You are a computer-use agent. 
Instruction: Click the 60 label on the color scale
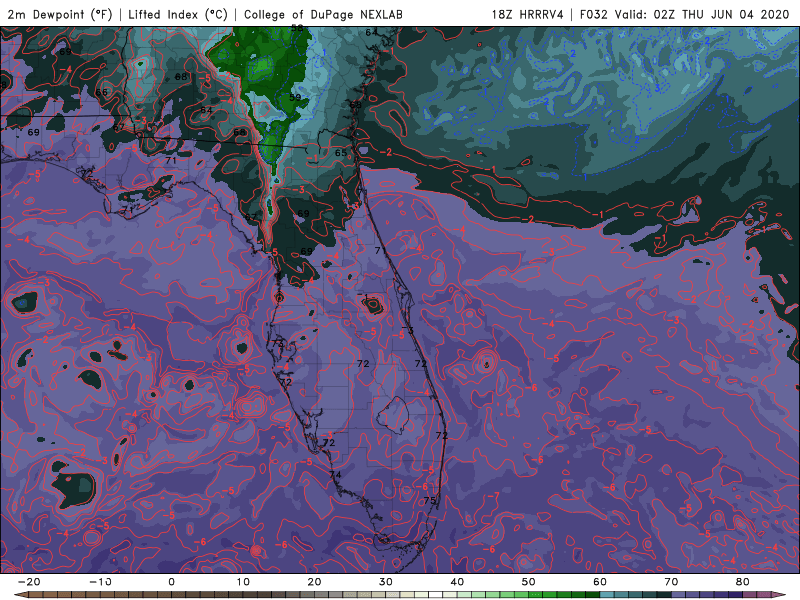(x=600, y=582)
